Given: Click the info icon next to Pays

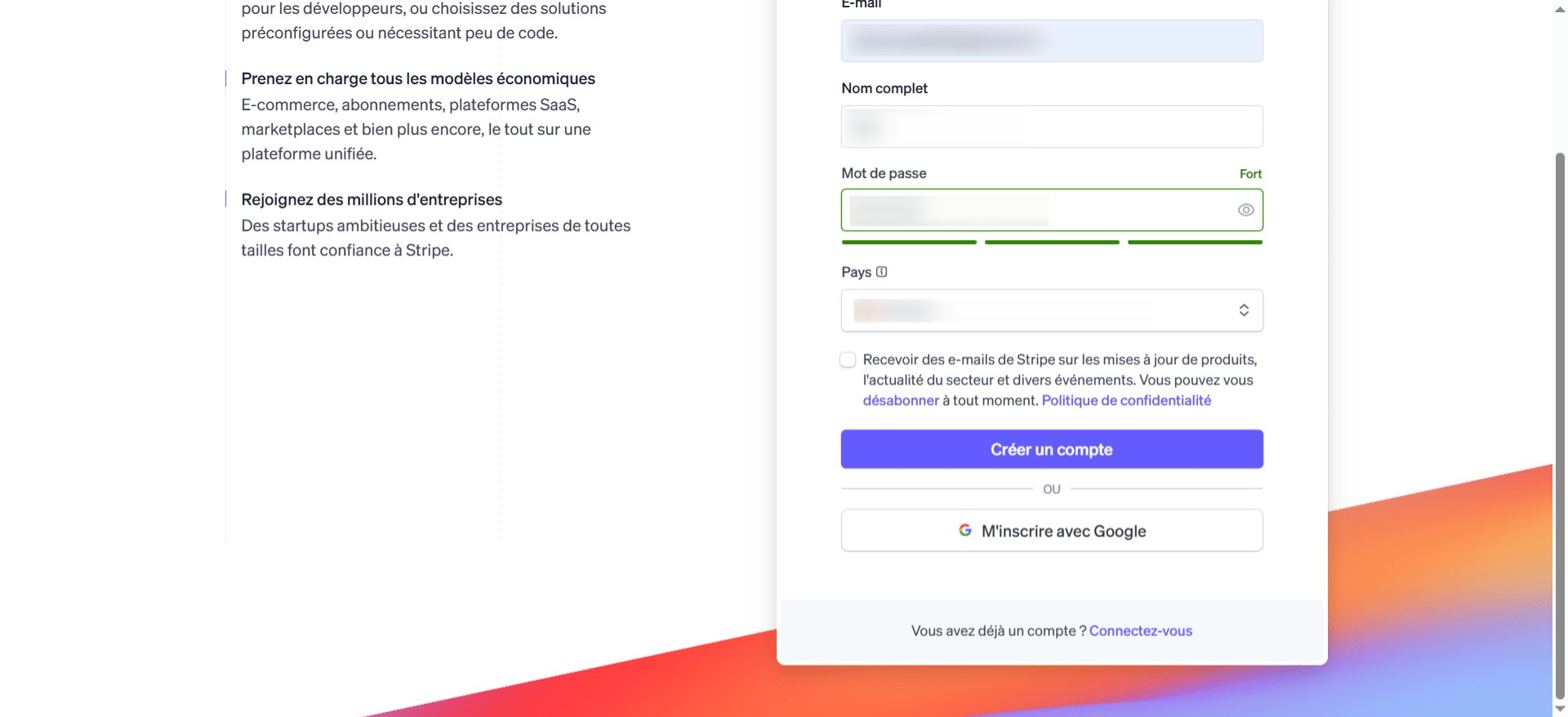Looking at the screenshot, I should pyautogui.click(x=881, y=272).
